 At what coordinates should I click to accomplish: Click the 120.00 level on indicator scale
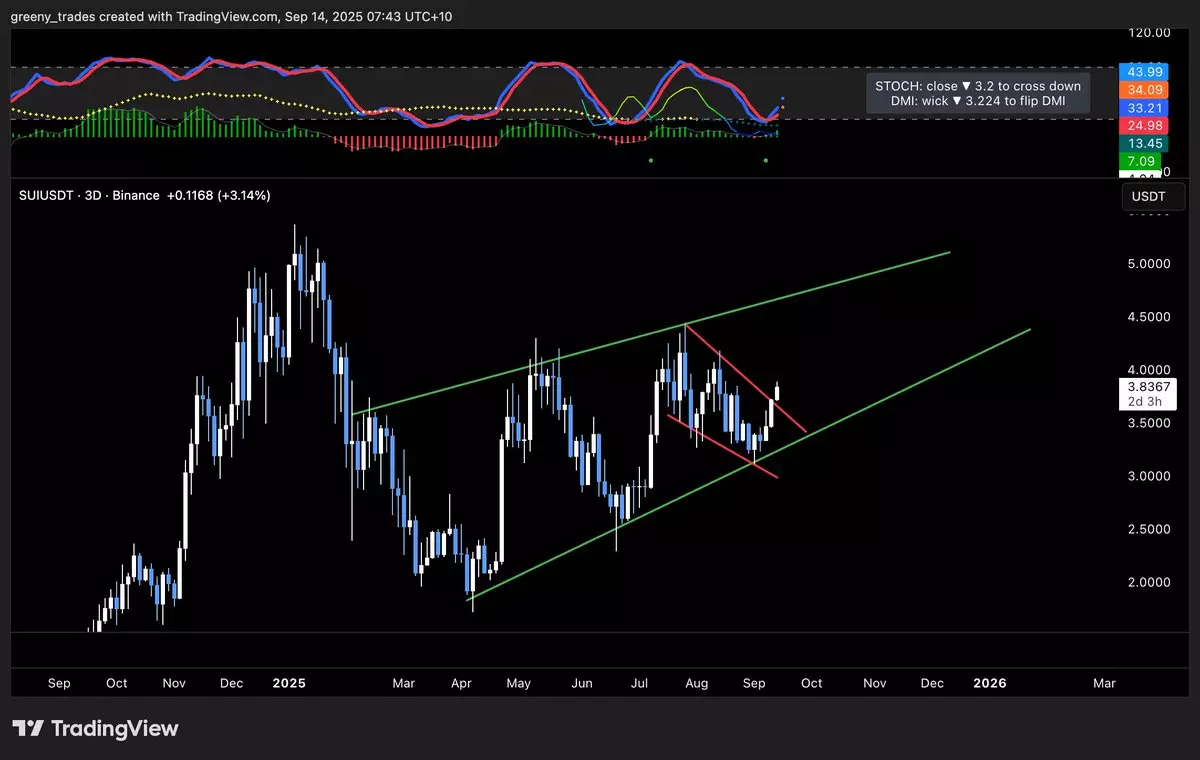click(1148, 32)
